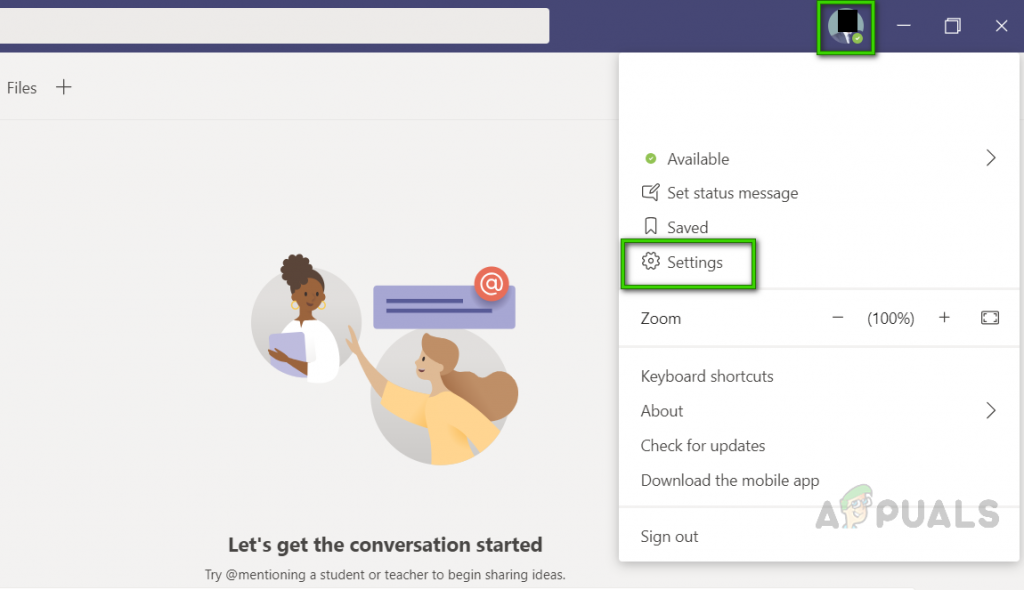
Task: Click the add-a-tab plus icon beside Files
Action: pyautogui.click(x=64, y=87)
